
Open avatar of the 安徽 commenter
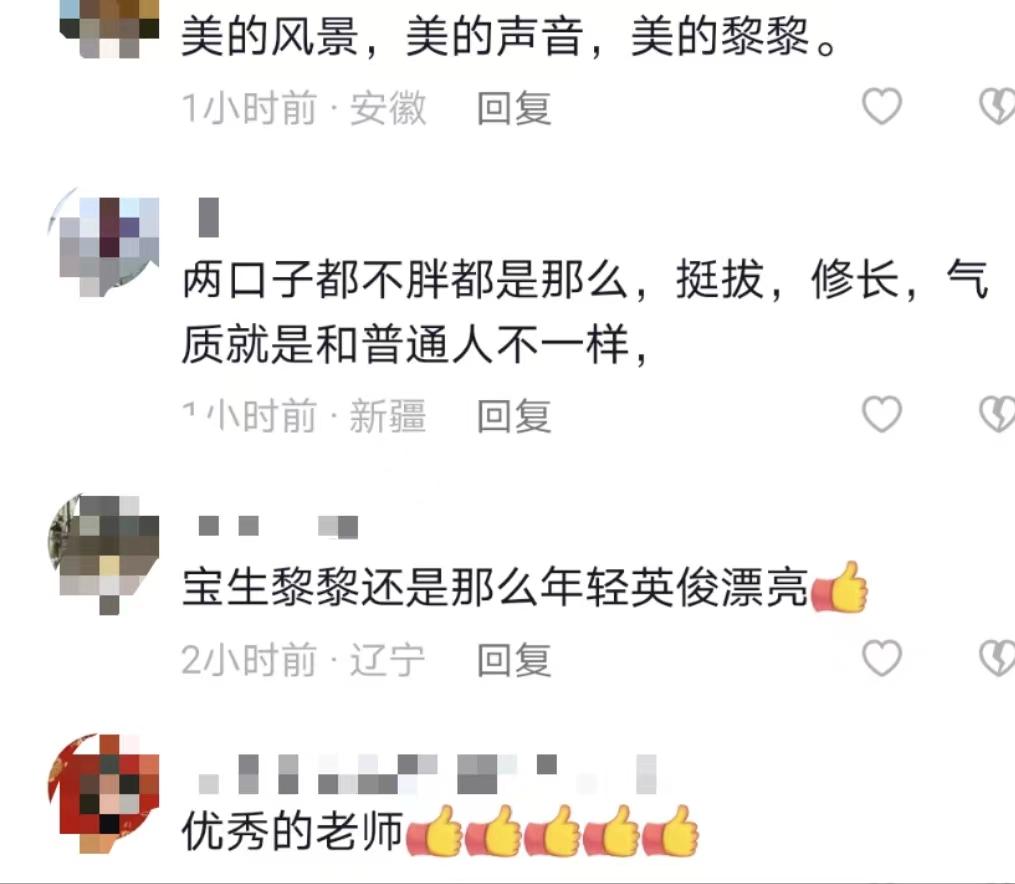coord(109,28)
